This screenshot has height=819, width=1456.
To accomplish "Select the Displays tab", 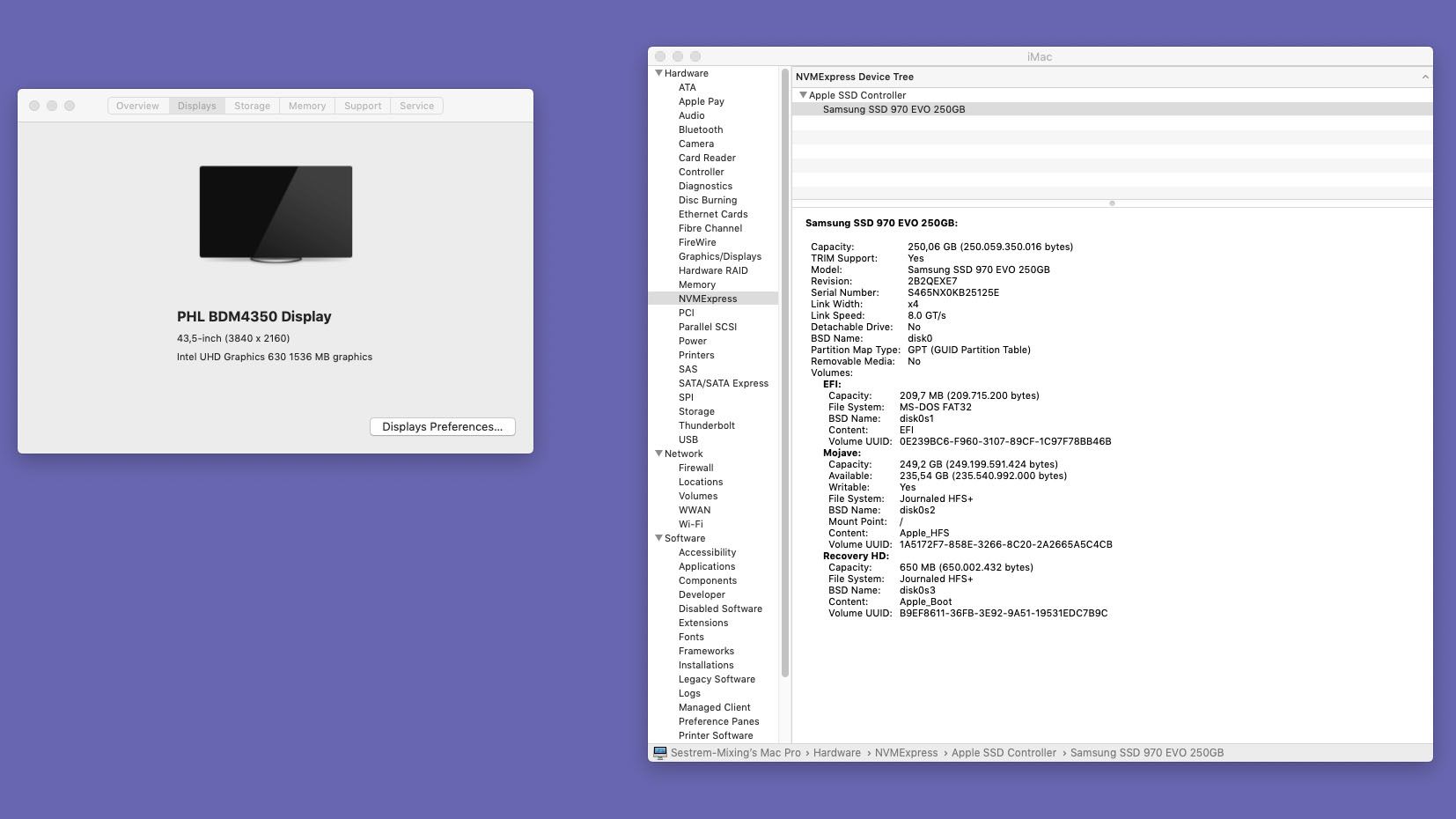I will [x=196, y=106].
